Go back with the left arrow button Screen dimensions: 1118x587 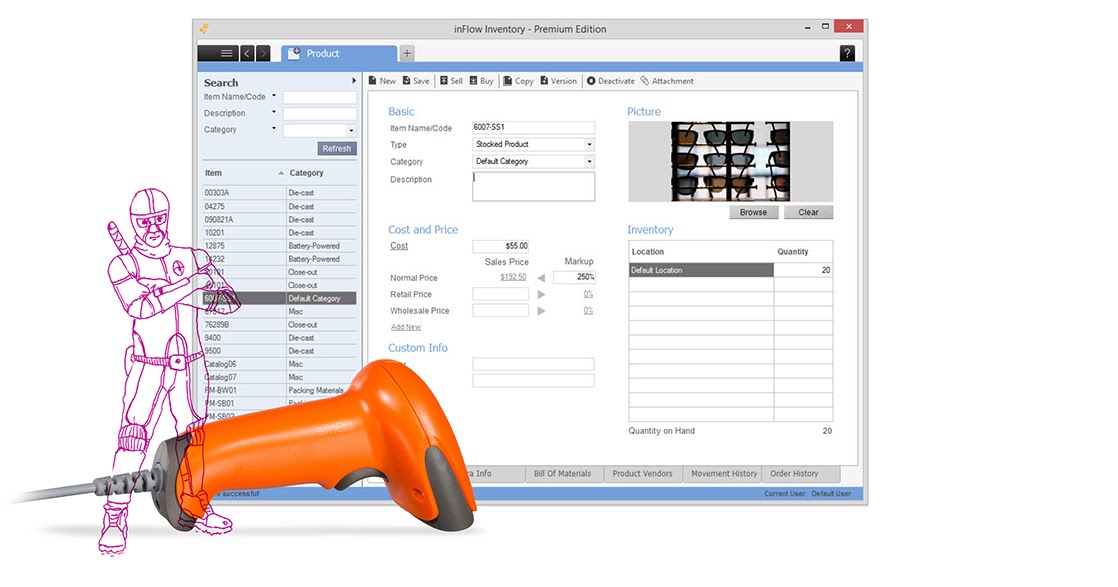pyautogui.click(x=247, y=53)
